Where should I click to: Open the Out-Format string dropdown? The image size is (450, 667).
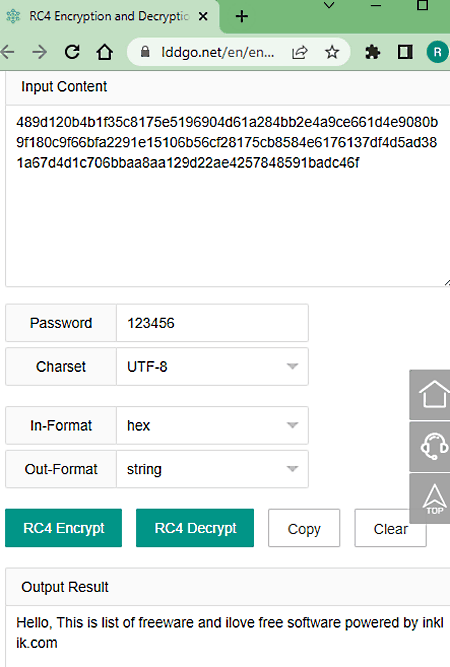212,469
